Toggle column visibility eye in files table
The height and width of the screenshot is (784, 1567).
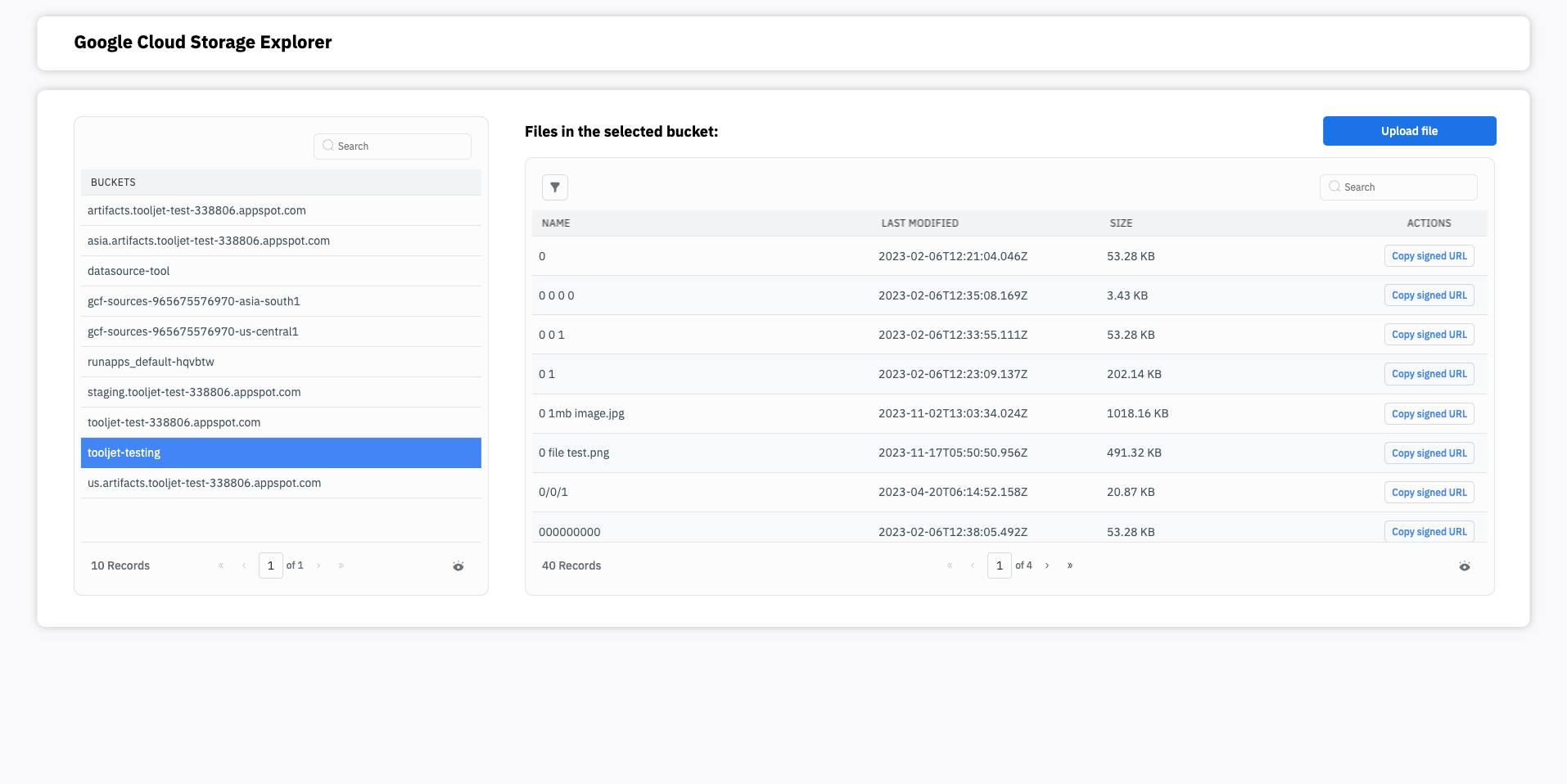1464,566
